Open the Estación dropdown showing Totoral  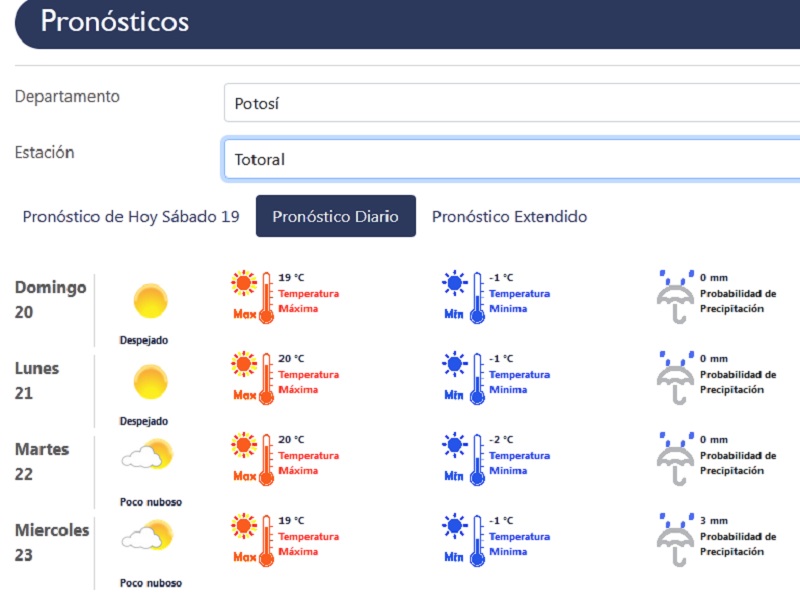pyautogui.click(x=510, y=159)
